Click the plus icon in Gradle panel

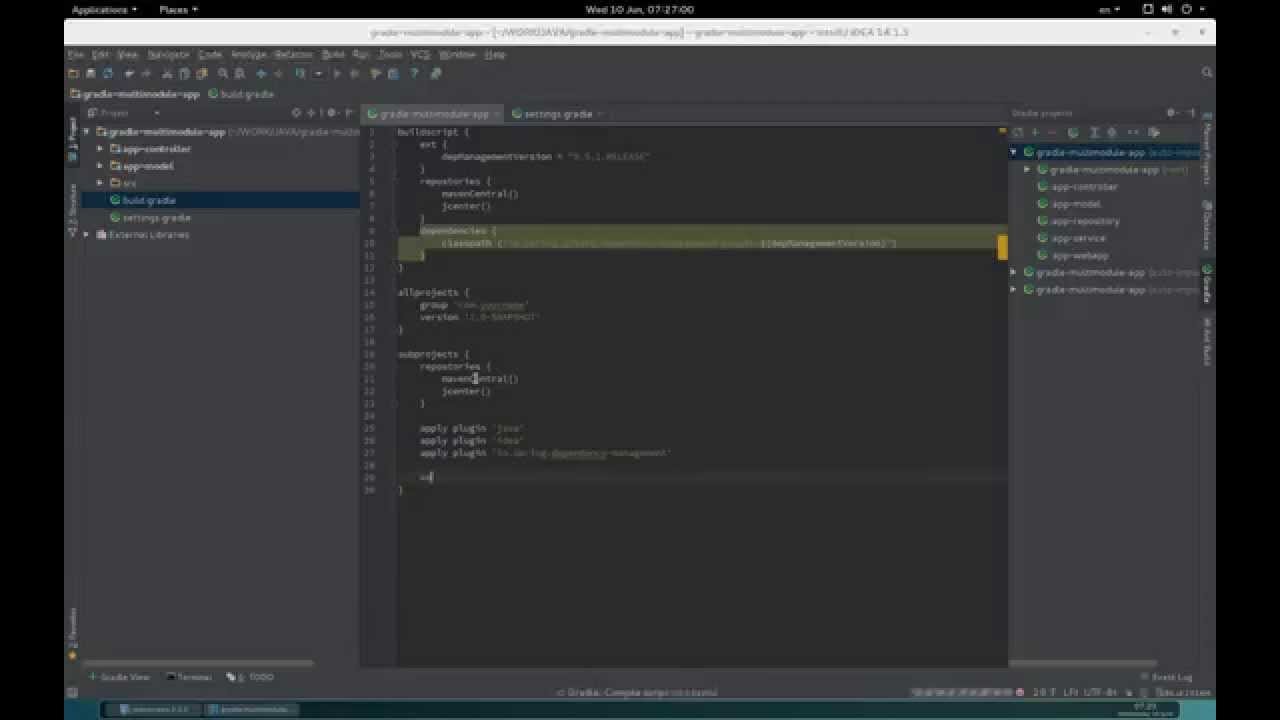[x=1036, y=132]
